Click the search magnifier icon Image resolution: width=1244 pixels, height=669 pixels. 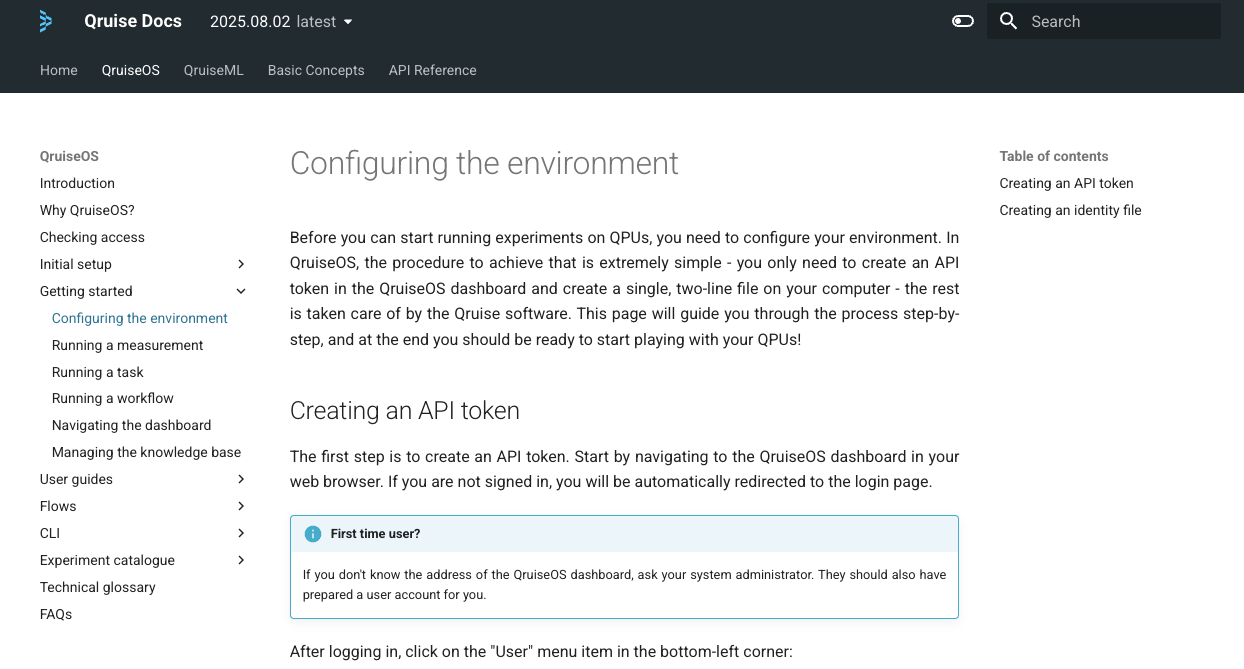click(x=1009, y=21)
